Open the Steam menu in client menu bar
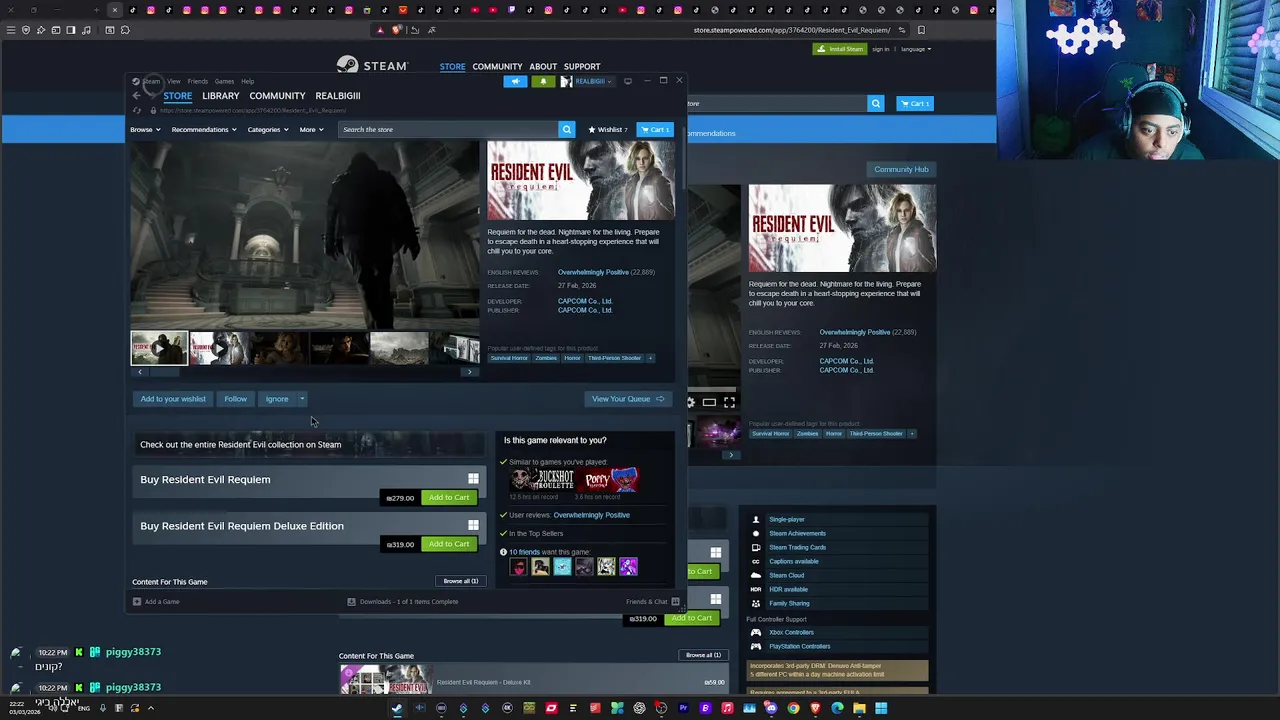Image resolution: width=1280 pixels, height=720 pixels. 151,81
